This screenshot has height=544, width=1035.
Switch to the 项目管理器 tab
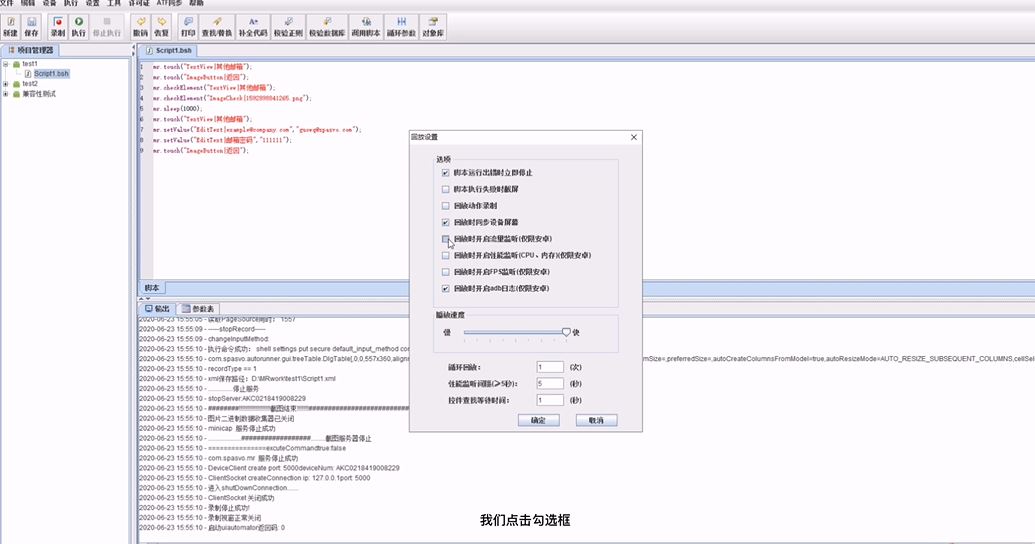tap(30, 50)
